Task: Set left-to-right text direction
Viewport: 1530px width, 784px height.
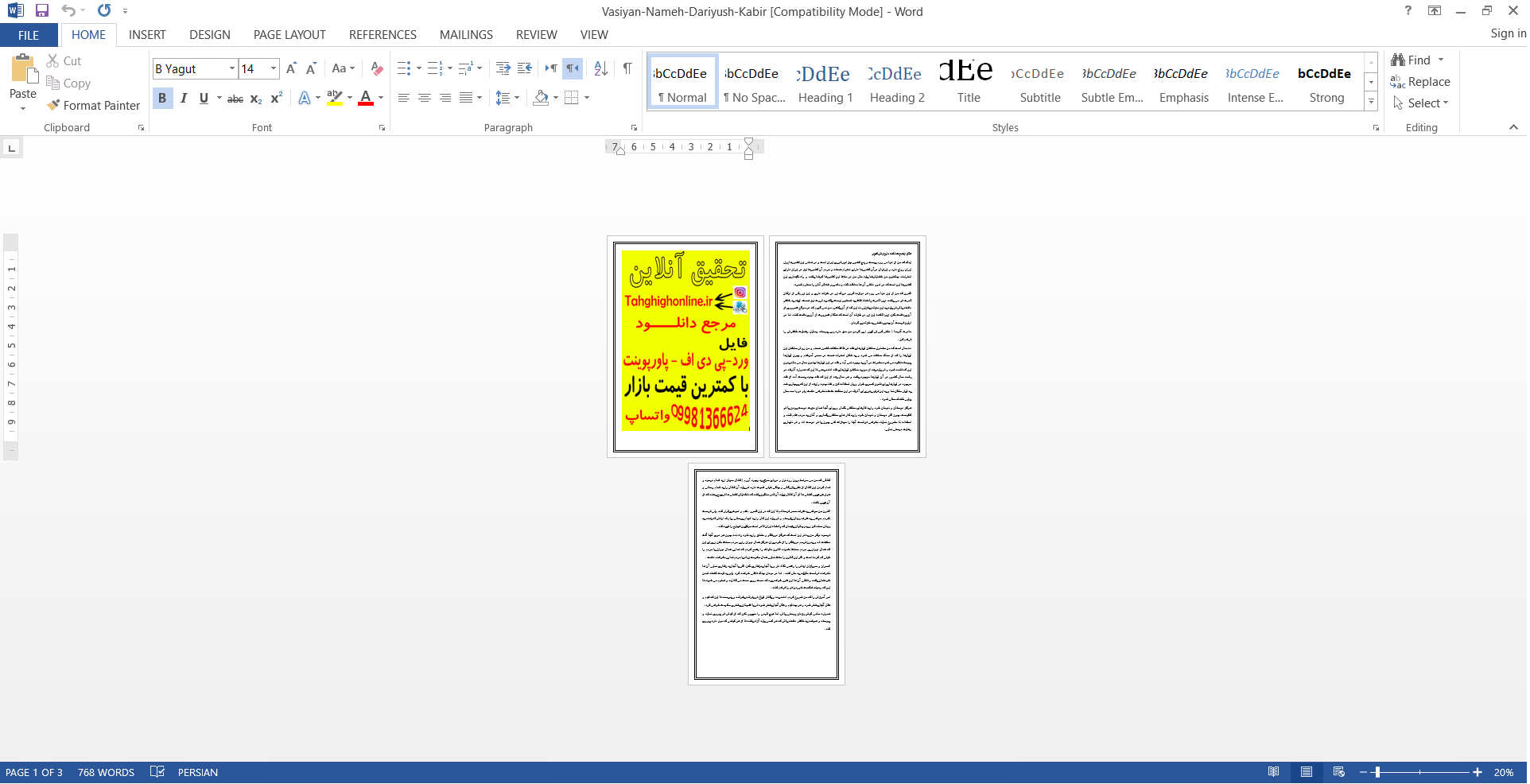Action: tap(550, 68)
